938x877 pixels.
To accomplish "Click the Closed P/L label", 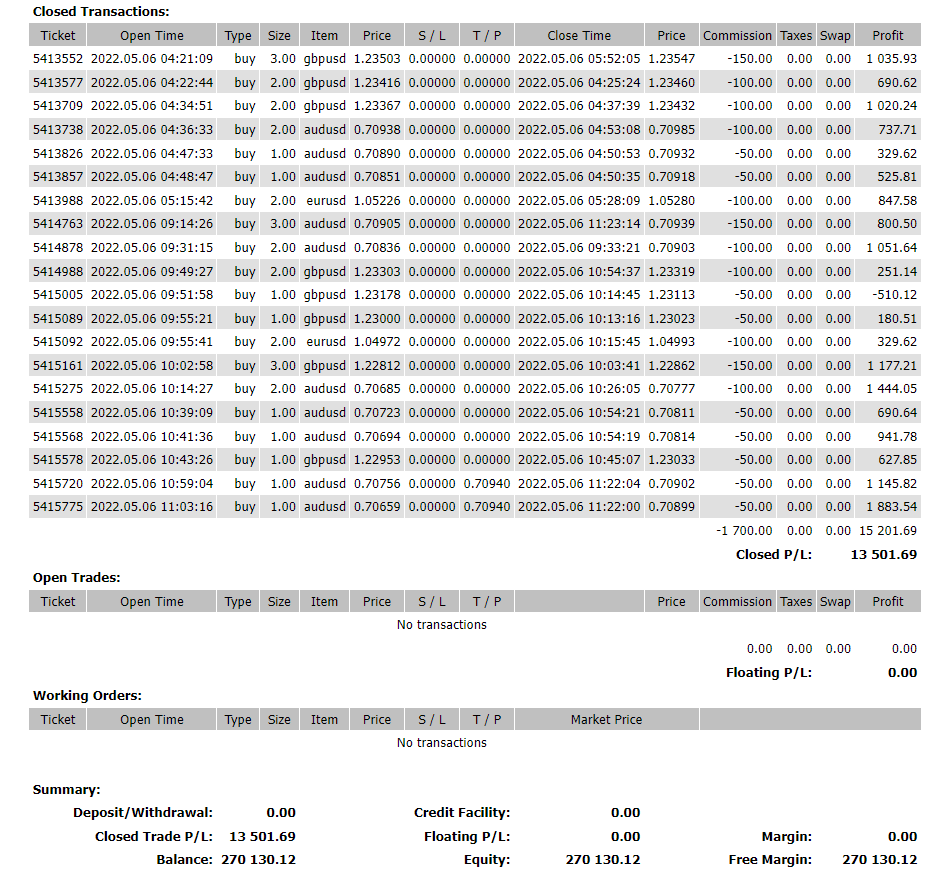I will 773,555.
